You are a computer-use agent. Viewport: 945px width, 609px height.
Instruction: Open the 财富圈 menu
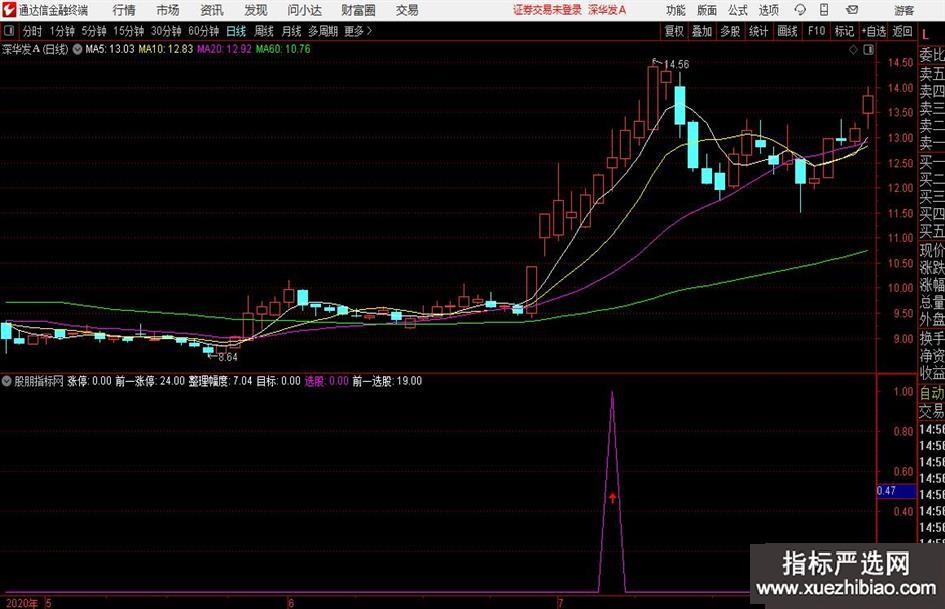(x=358, y=10)
